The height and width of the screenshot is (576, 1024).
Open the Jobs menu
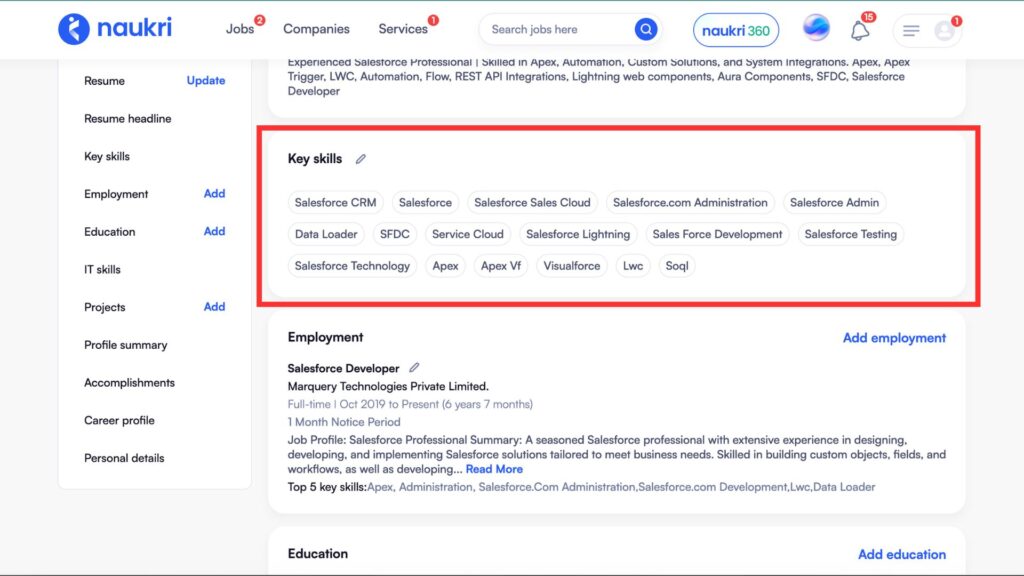point(240,29)
